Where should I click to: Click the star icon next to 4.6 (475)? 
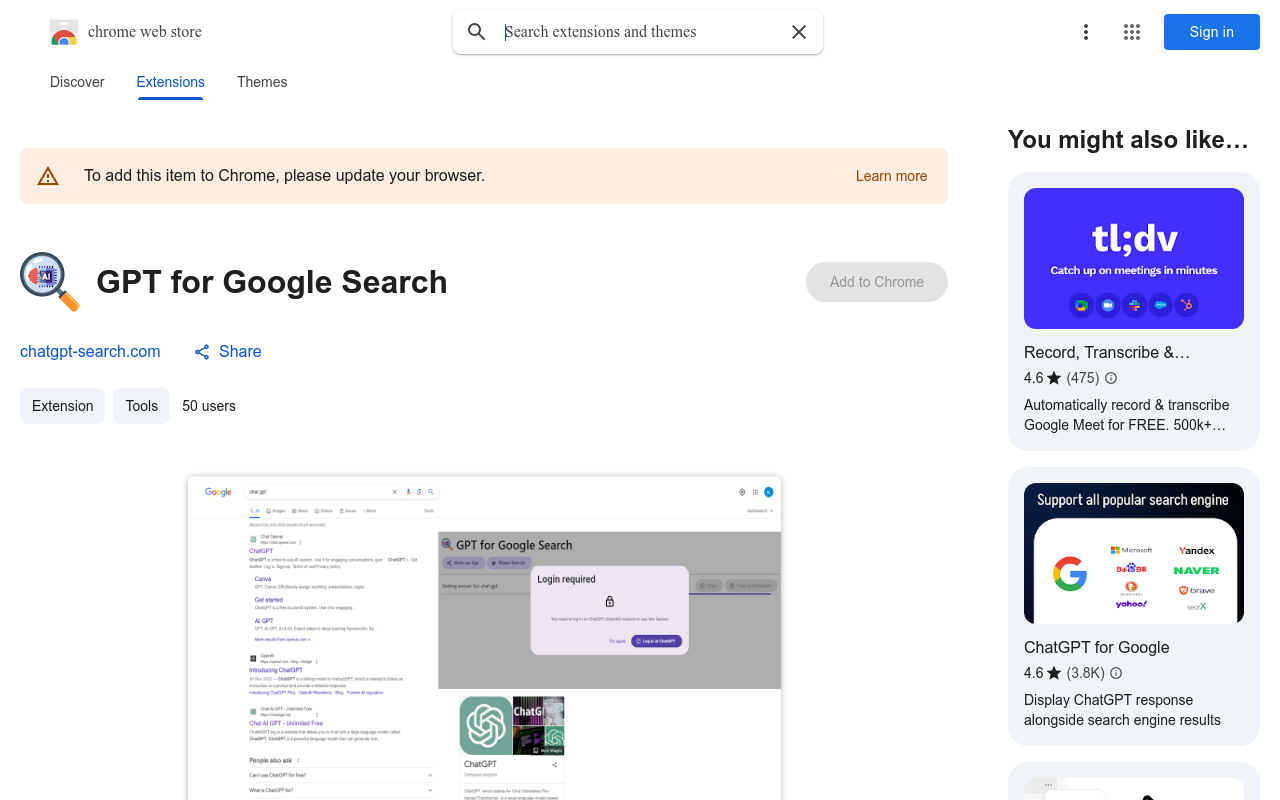(1054, 378)
